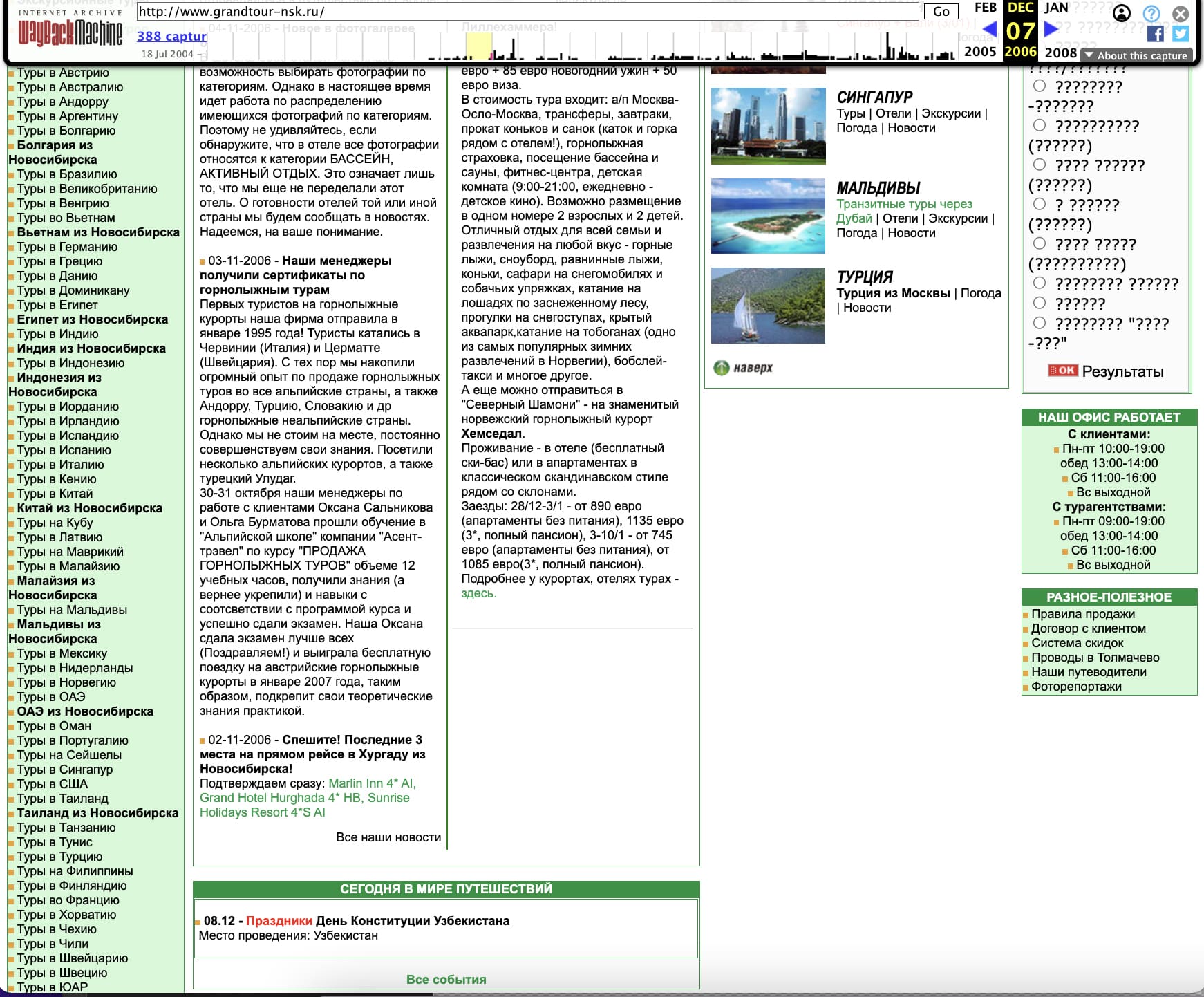1204x997 pixels.
Task: Open Правила продажи link
Action: (x=1083, y=614)
